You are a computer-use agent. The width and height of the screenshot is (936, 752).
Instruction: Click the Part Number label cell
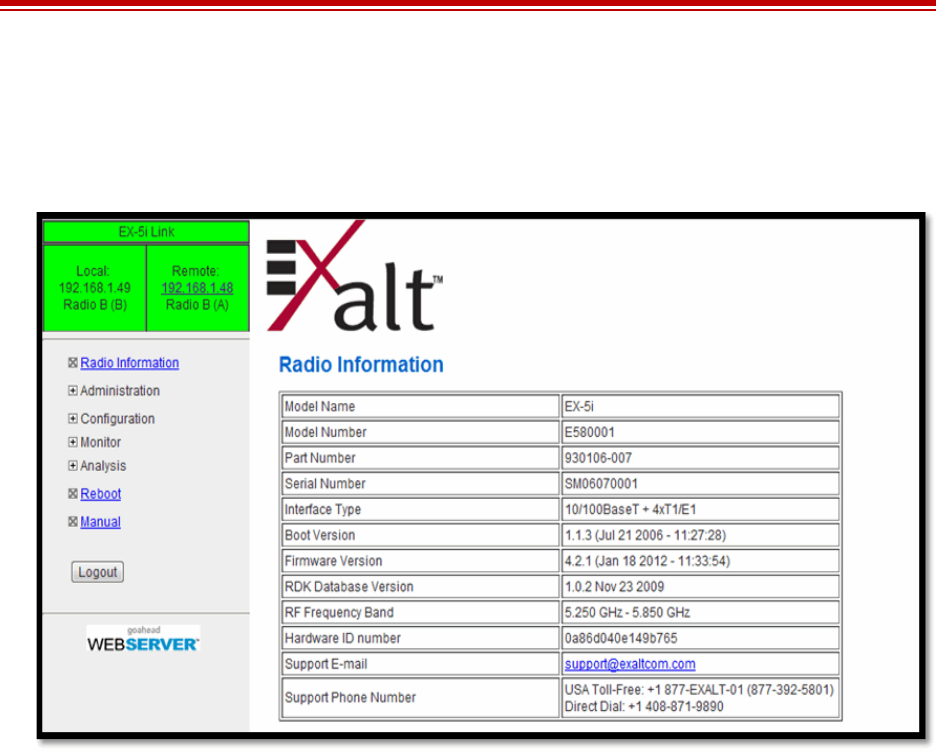coord(420,458)
